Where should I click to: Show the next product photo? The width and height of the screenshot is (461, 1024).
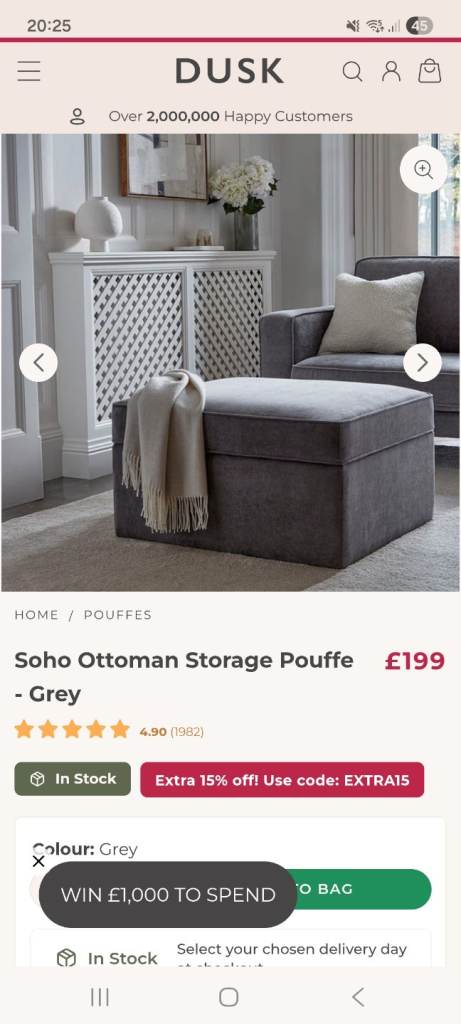422,362
